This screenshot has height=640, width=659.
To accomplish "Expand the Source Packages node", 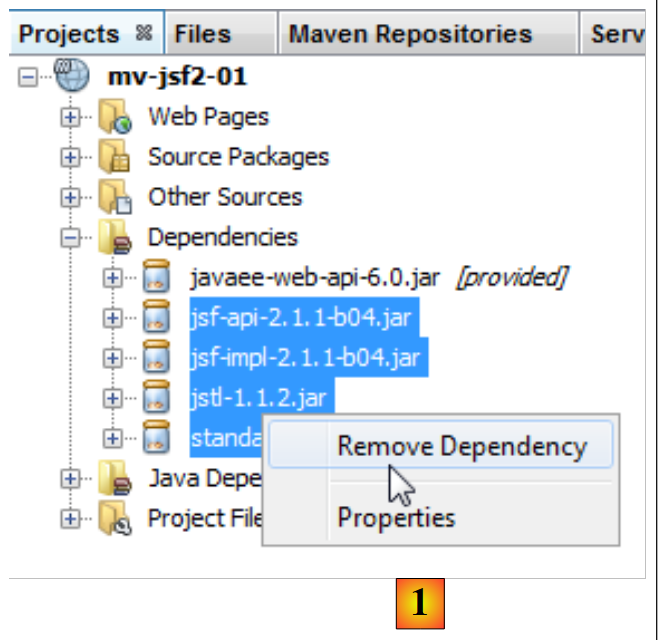I will click(69, 158).
